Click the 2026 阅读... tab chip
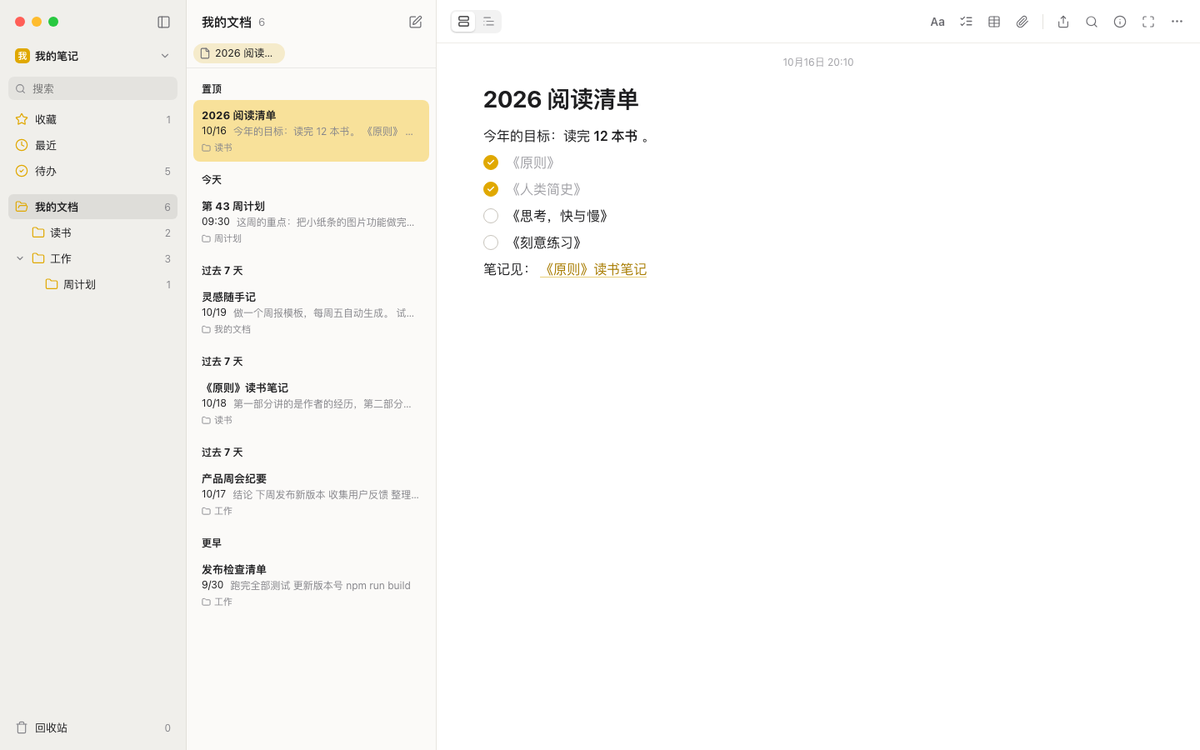 point(239,53)
